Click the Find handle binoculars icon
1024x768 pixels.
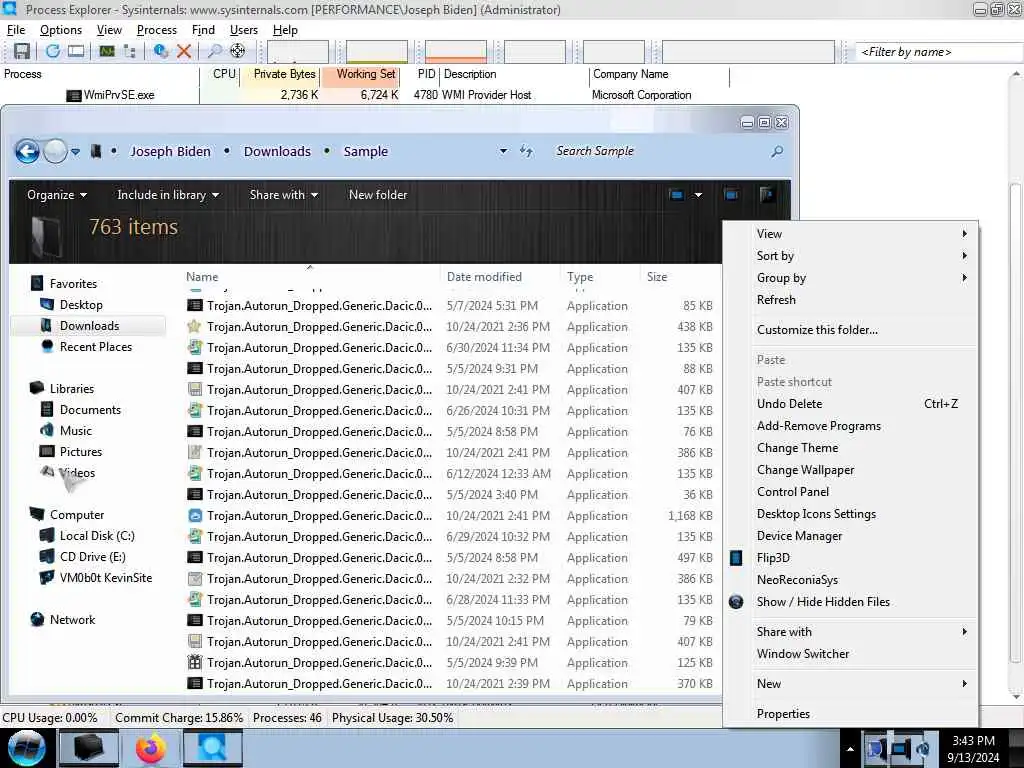click(214, 52)
